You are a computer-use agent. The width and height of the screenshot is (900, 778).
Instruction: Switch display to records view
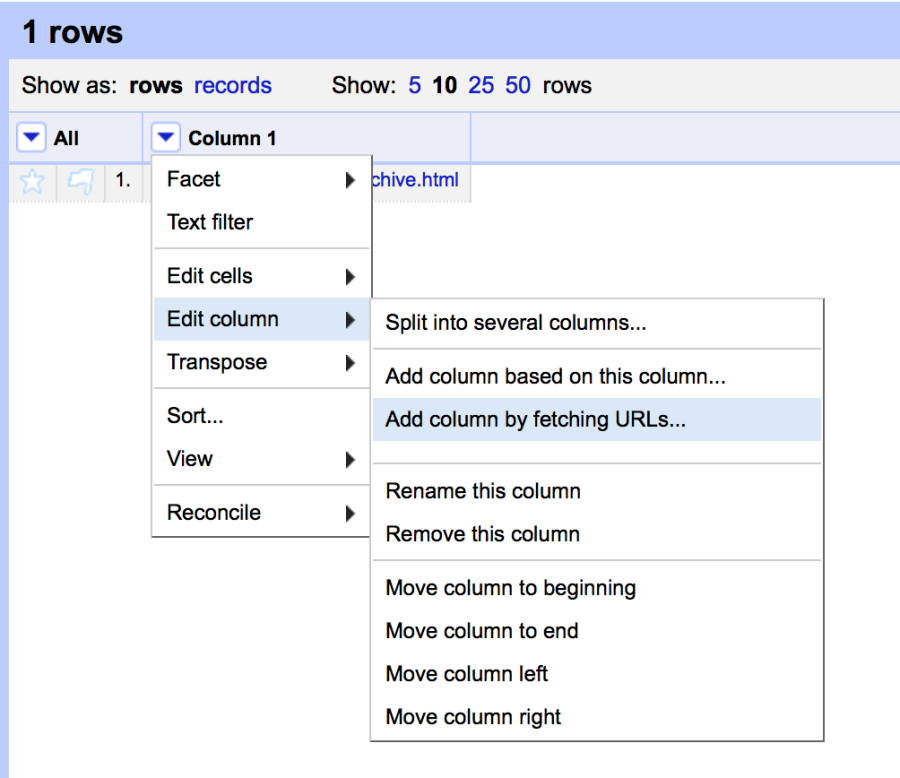[232, 86]
